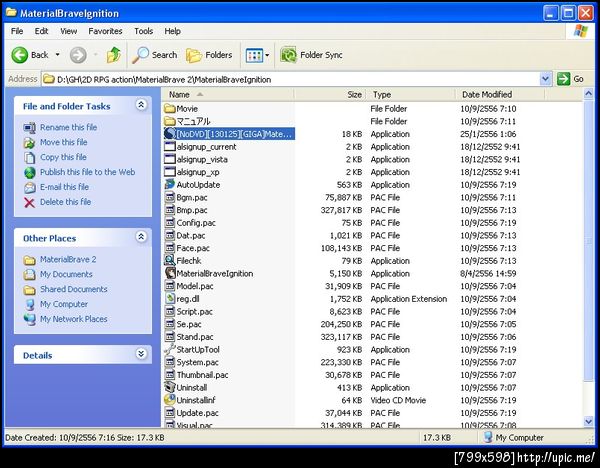Click the Rename this file icon
The height and width of the screenshot is (468, 600).
[x=29, y=127]
